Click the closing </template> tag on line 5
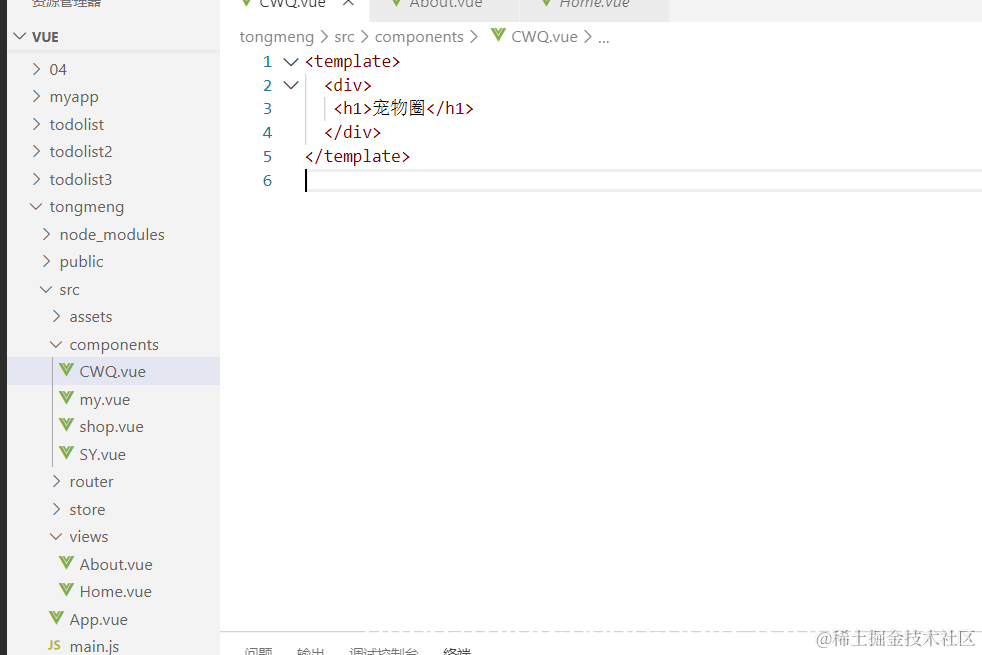The image size is (982, 655). (x=357, y=157)
